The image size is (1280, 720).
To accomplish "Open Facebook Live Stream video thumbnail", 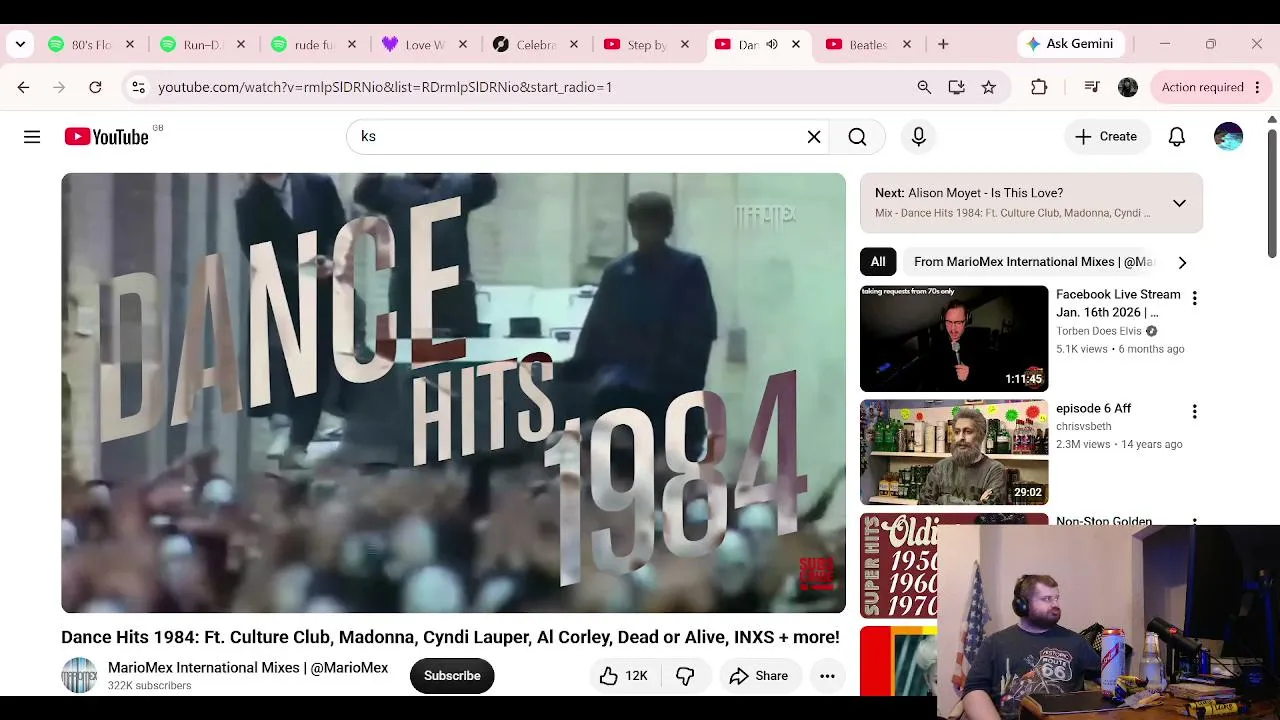I will pyautogui.click(x=954, y=339).
